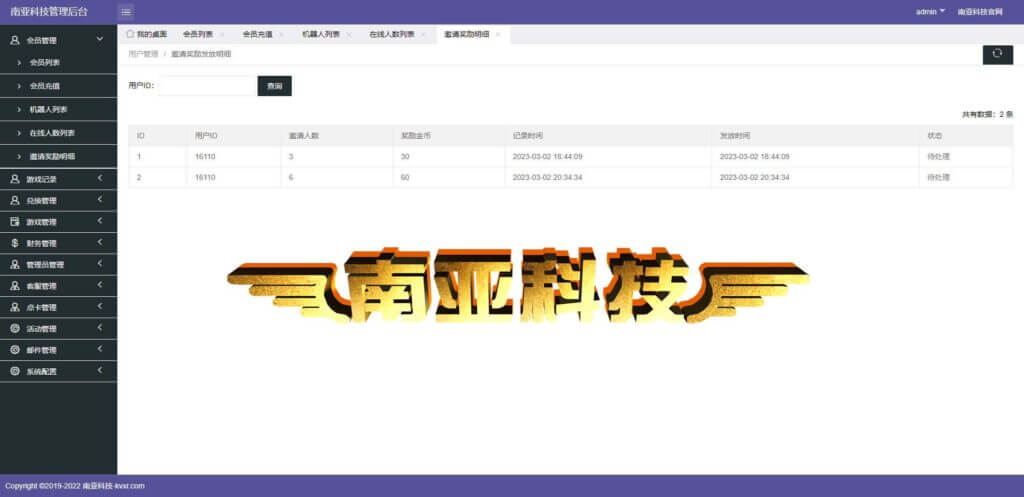Click the 客服管理 sidebar icon

pos(14,286)
